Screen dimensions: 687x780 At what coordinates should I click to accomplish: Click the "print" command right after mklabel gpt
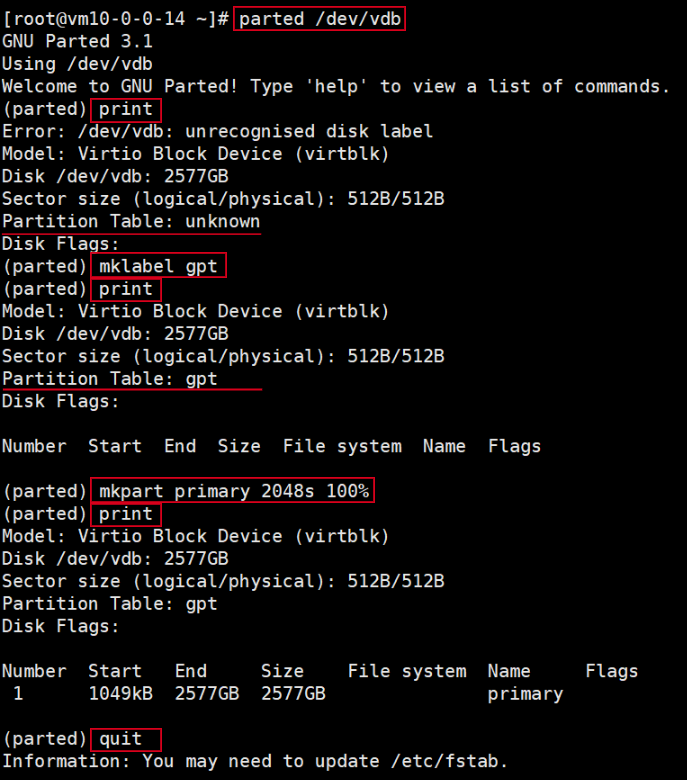[126, 289]
